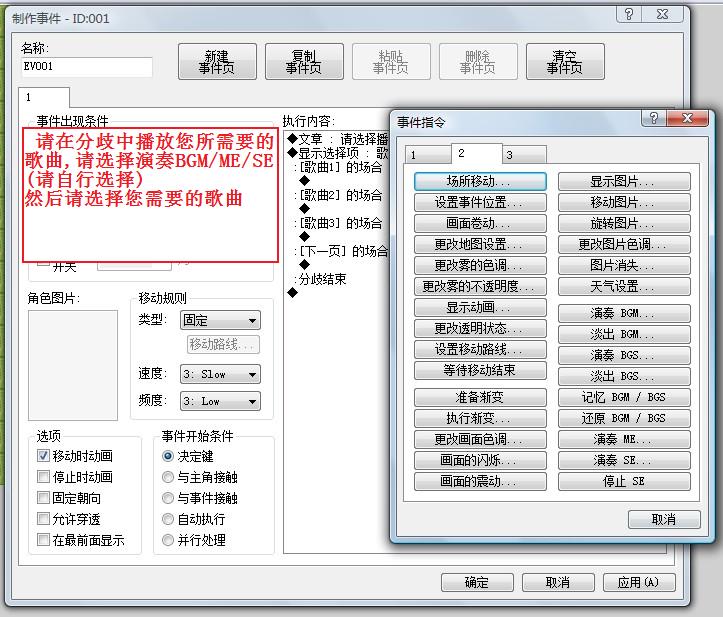Click 设置事件位置 command button
Image resolution: width=723 pixels, height=617 pixels.
pos(480,202)
